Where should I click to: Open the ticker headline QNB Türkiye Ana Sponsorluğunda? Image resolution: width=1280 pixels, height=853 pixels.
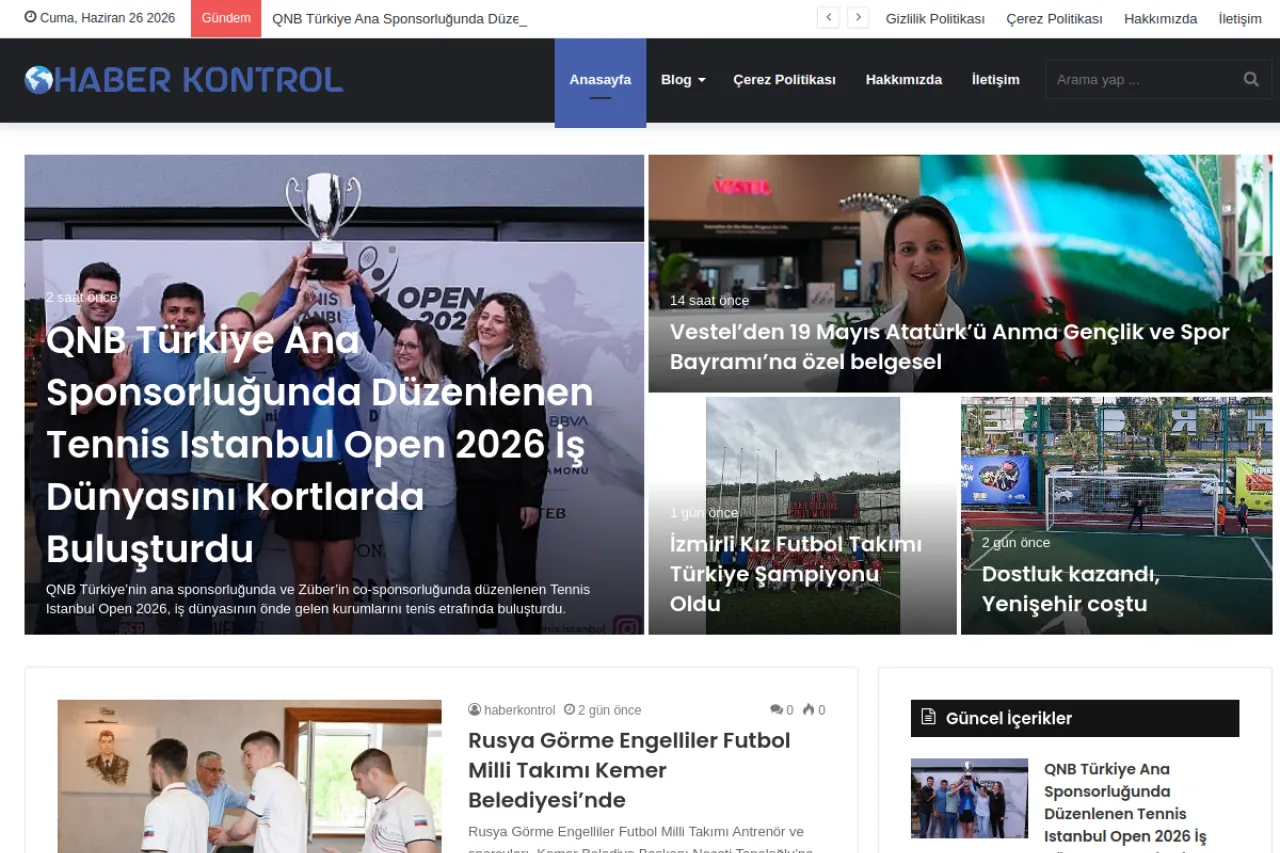tap(399, 19)
